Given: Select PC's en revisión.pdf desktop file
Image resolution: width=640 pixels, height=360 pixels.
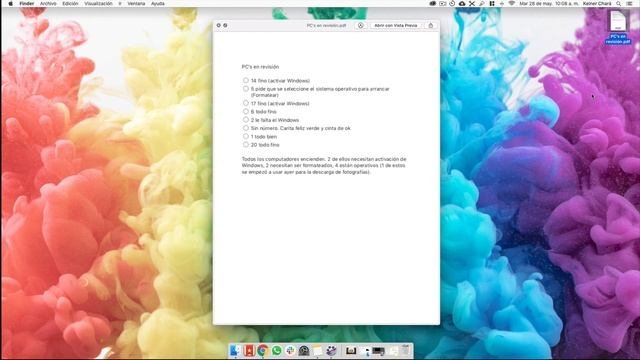Looking at the screenshot, I should click(618, 28).
